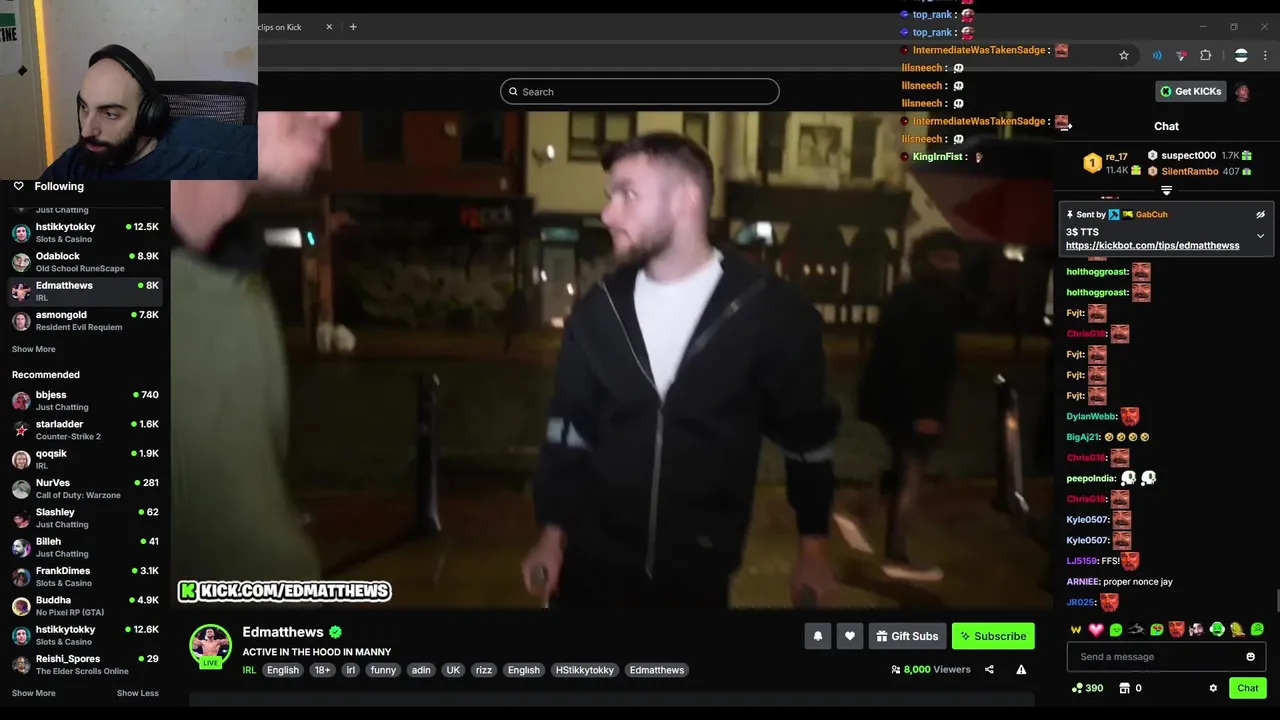Bookmark page with the star icon
The height and width of the screenshot is (720, 1280).
[x=1124, y=56]
